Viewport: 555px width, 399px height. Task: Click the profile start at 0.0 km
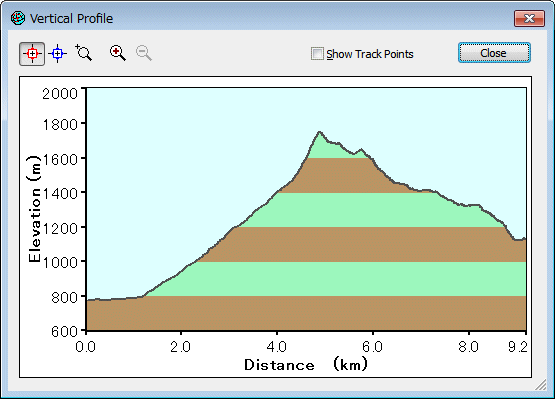87,300
